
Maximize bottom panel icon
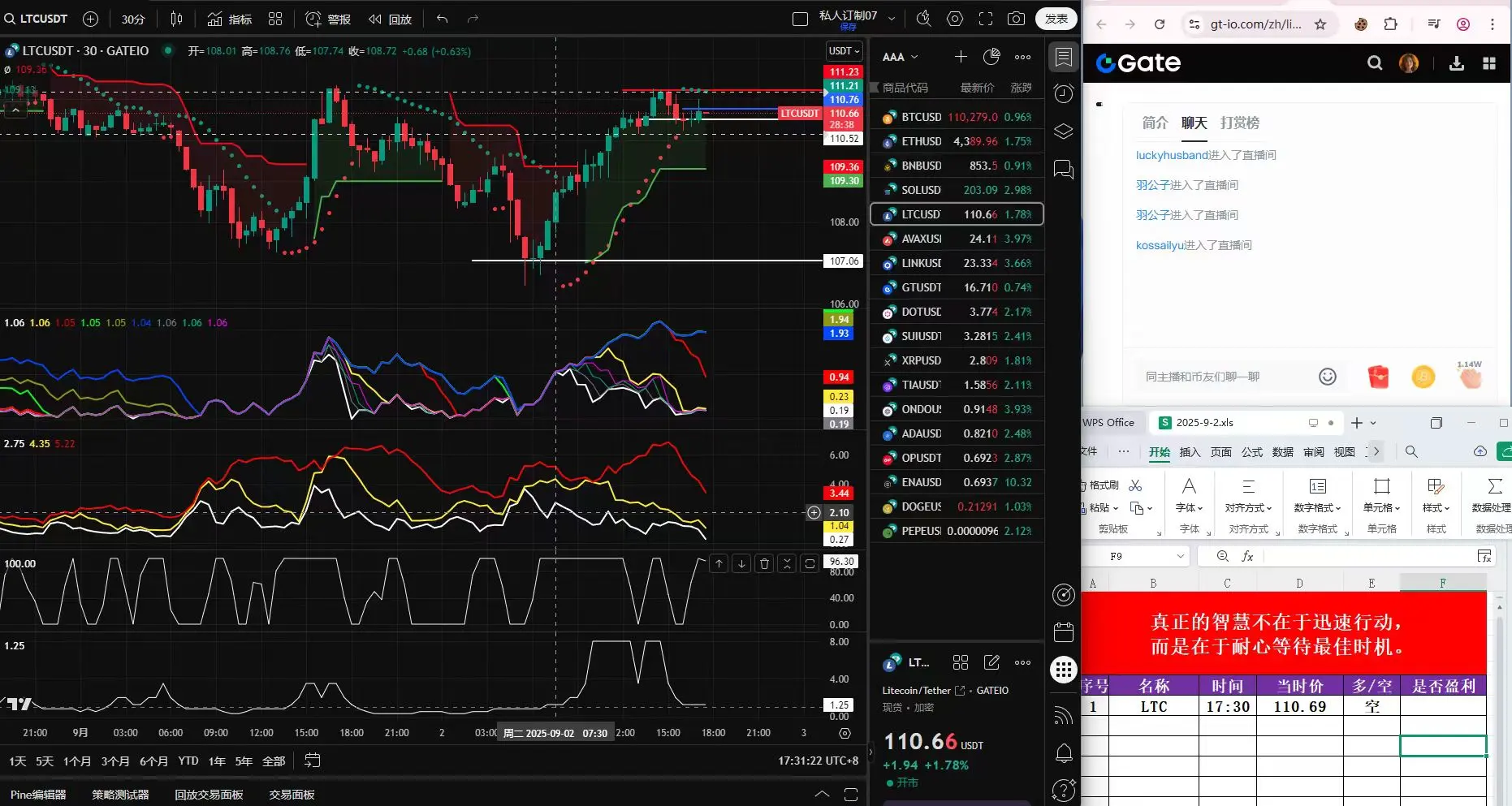click(851, 795)
